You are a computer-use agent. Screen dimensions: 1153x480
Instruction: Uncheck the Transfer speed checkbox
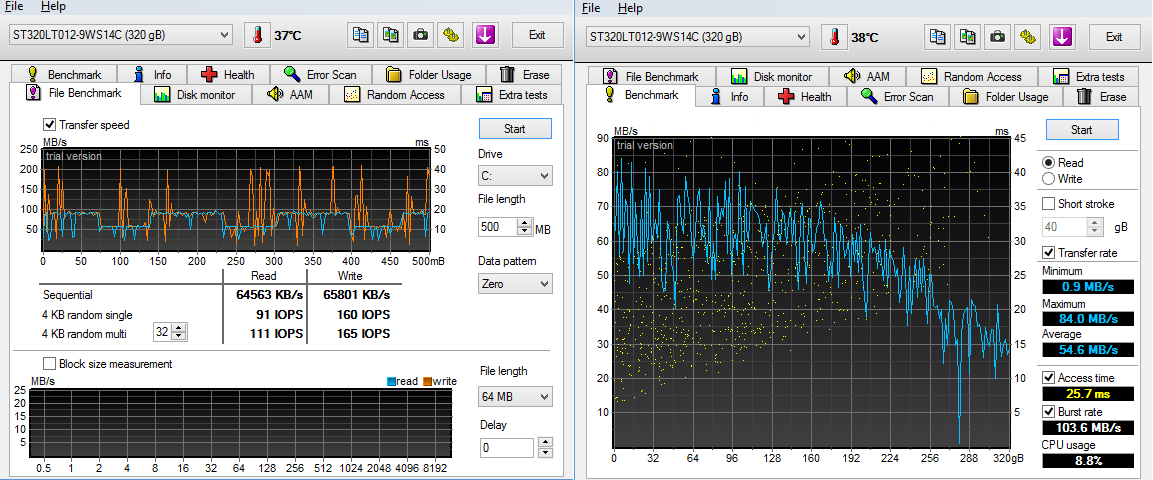[x=50, y=125]
